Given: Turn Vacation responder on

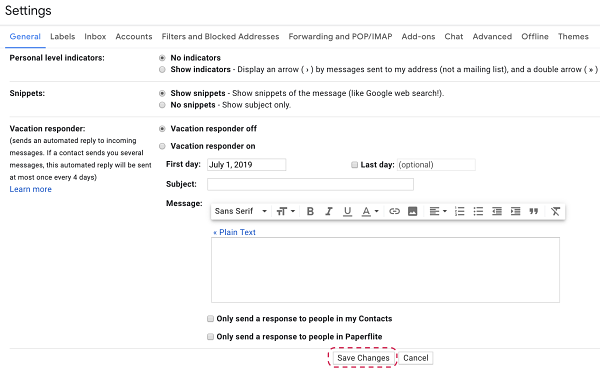Looking at the screenshot, I should pos(162,146).
